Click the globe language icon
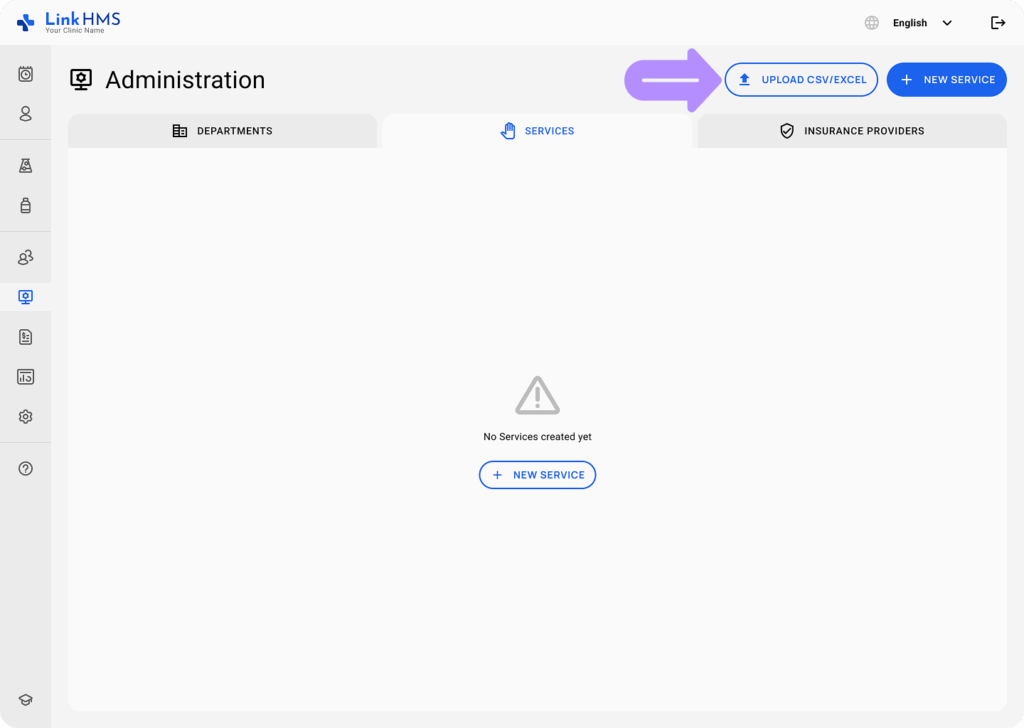1024x728 pixels. [x=872, y=23]
